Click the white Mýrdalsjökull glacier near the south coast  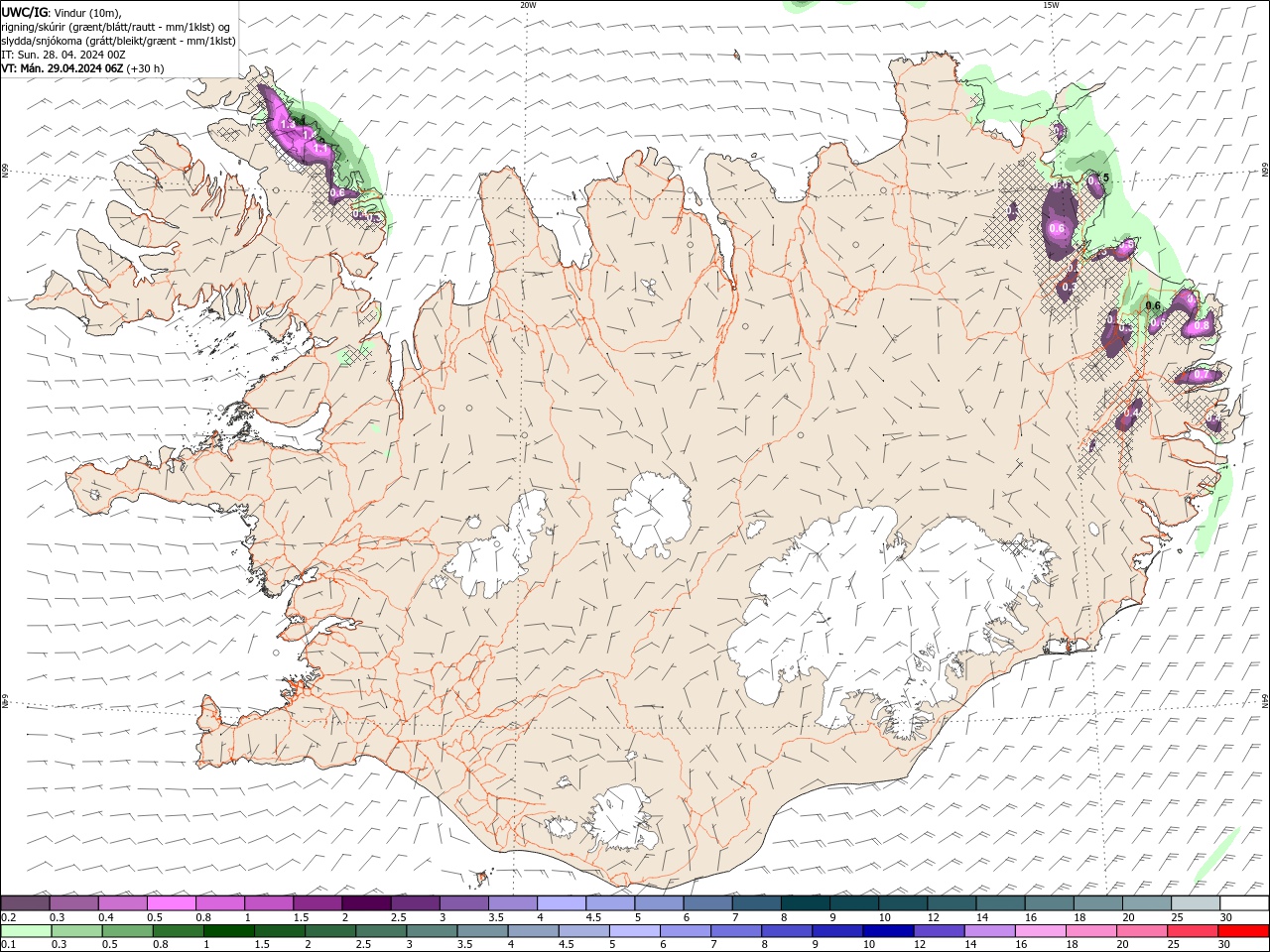click(x=619, y=819)
